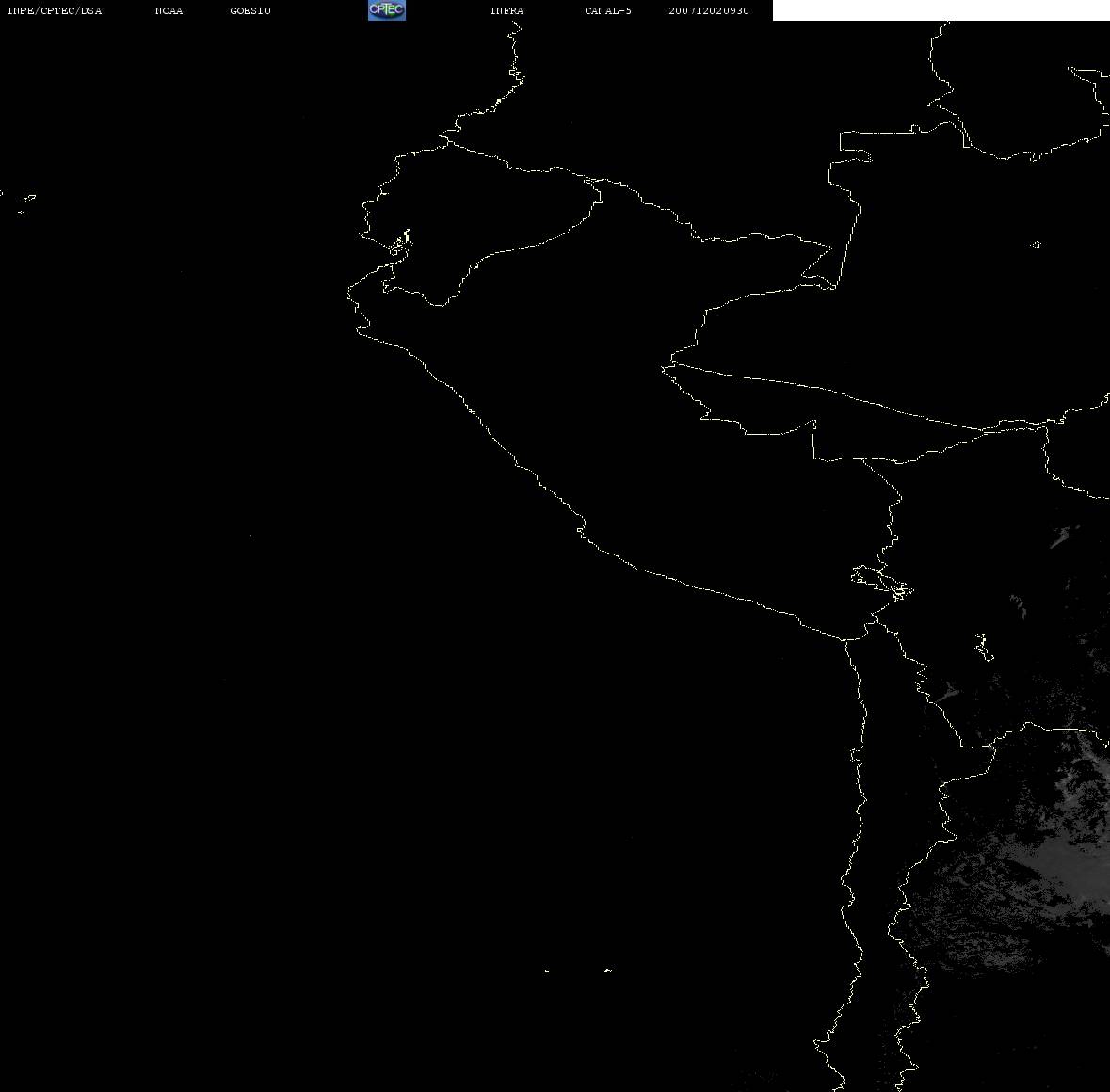The width and height of the screenshot is (1110, 1092).
Task: Click the GOES10 satellite label
Action: pyautogui.click(x=250, y=11)
